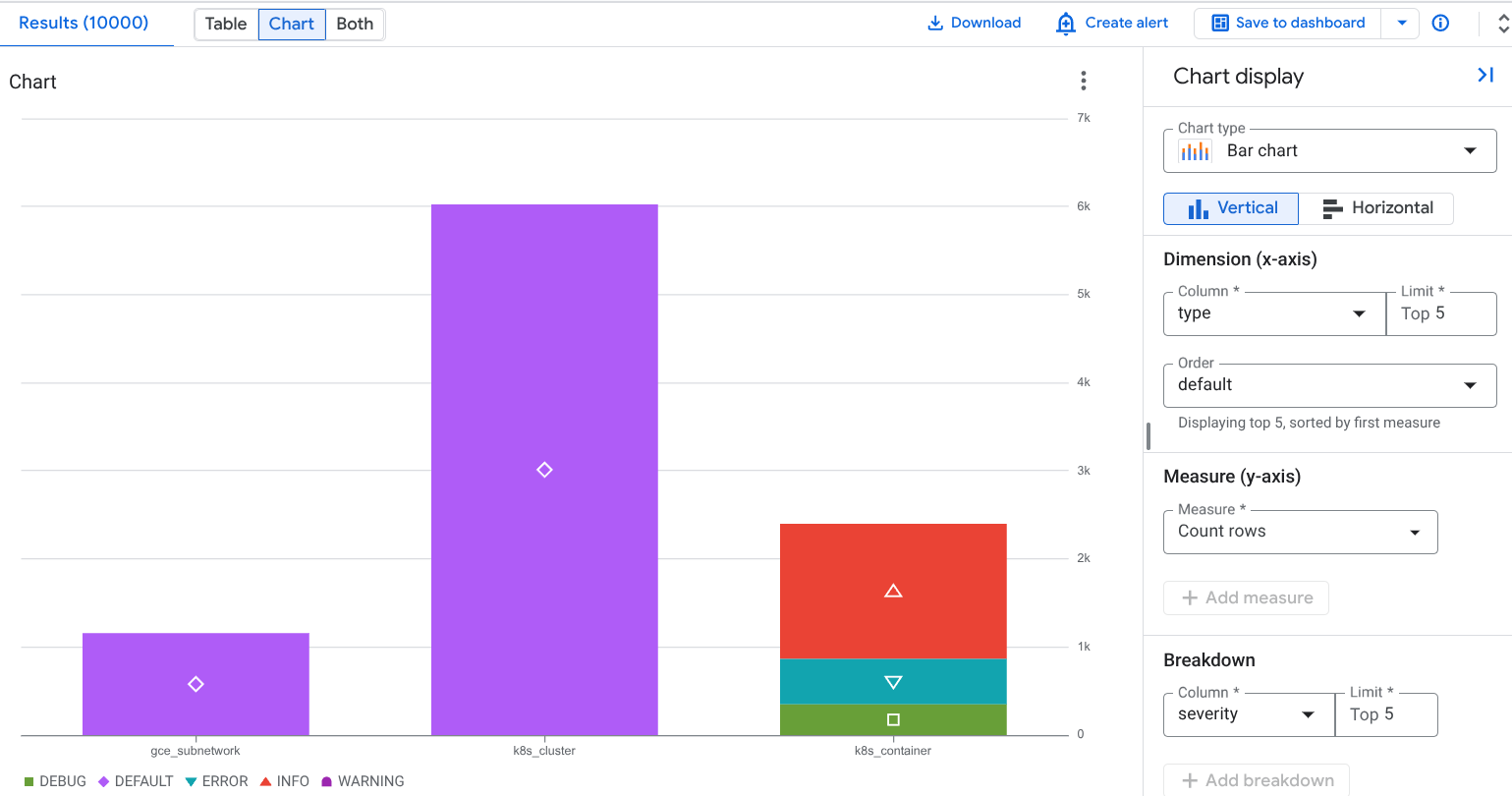Click the dimension Limit Top 5 field

click(x=1440, y=313)
